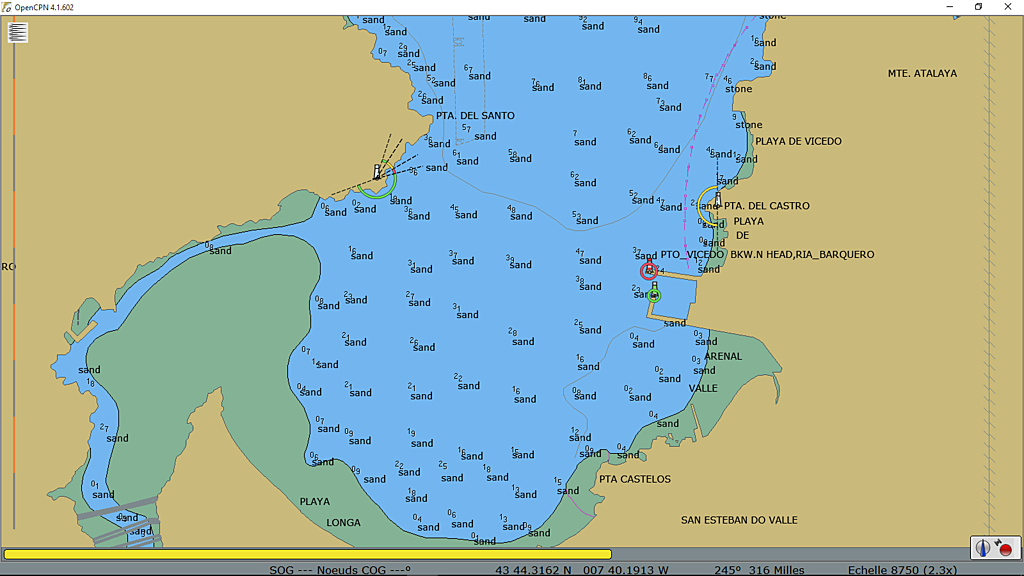
Task: Click the Pta. del Santo lighthouse symbol
Action: (377, 174)
